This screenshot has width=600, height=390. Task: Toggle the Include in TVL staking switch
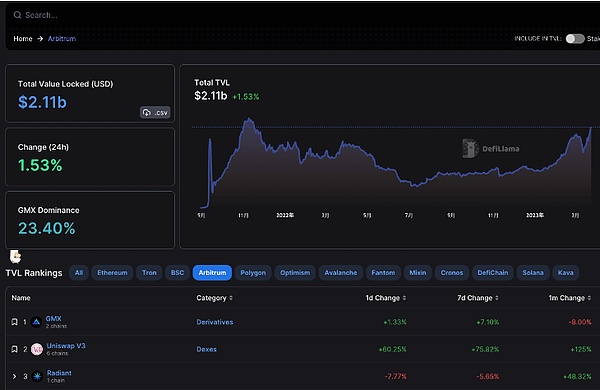pos(575,39)
